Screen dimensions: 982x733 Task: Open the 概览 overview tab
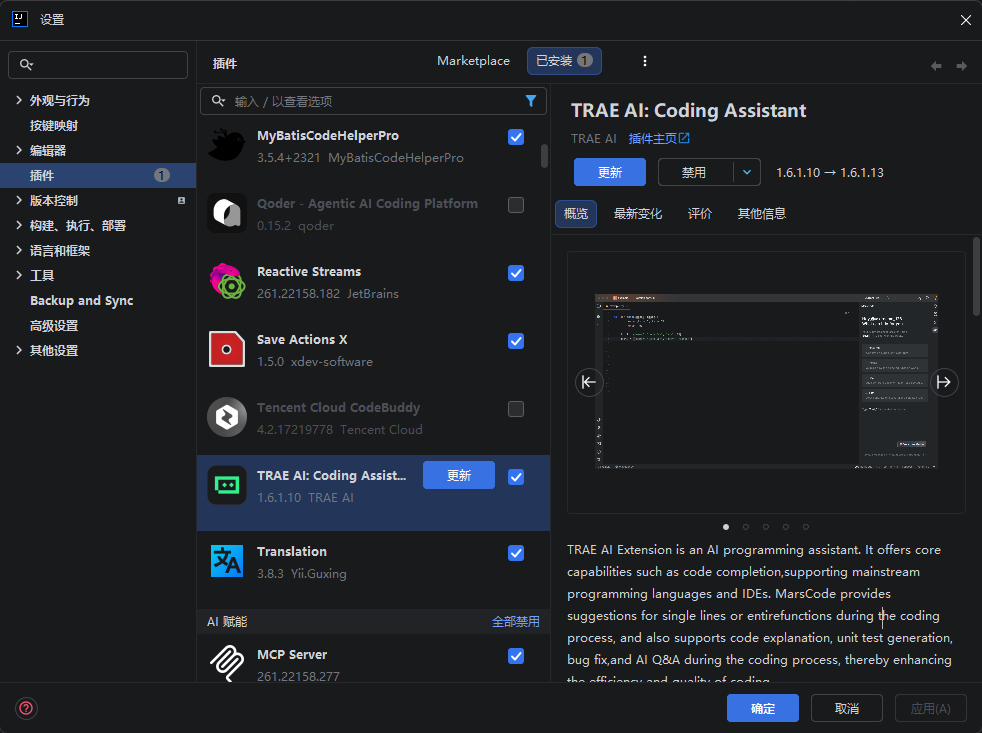(576, 214)
